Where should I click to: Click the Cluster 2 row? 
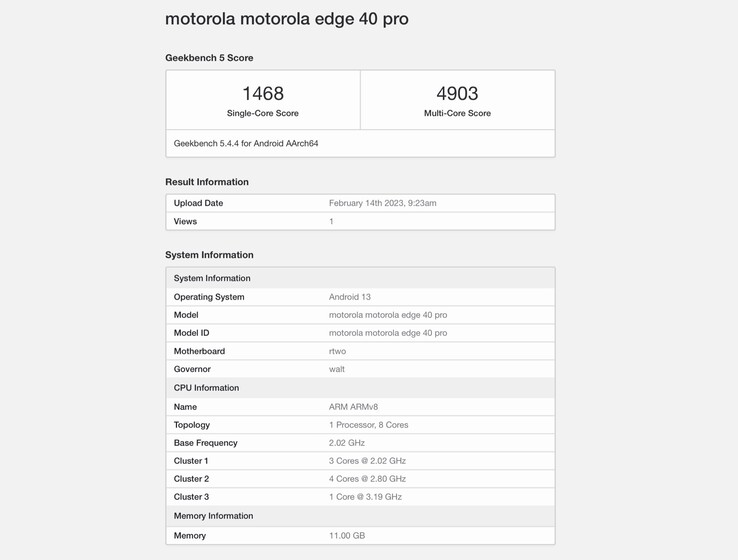(x=360, y=479)
